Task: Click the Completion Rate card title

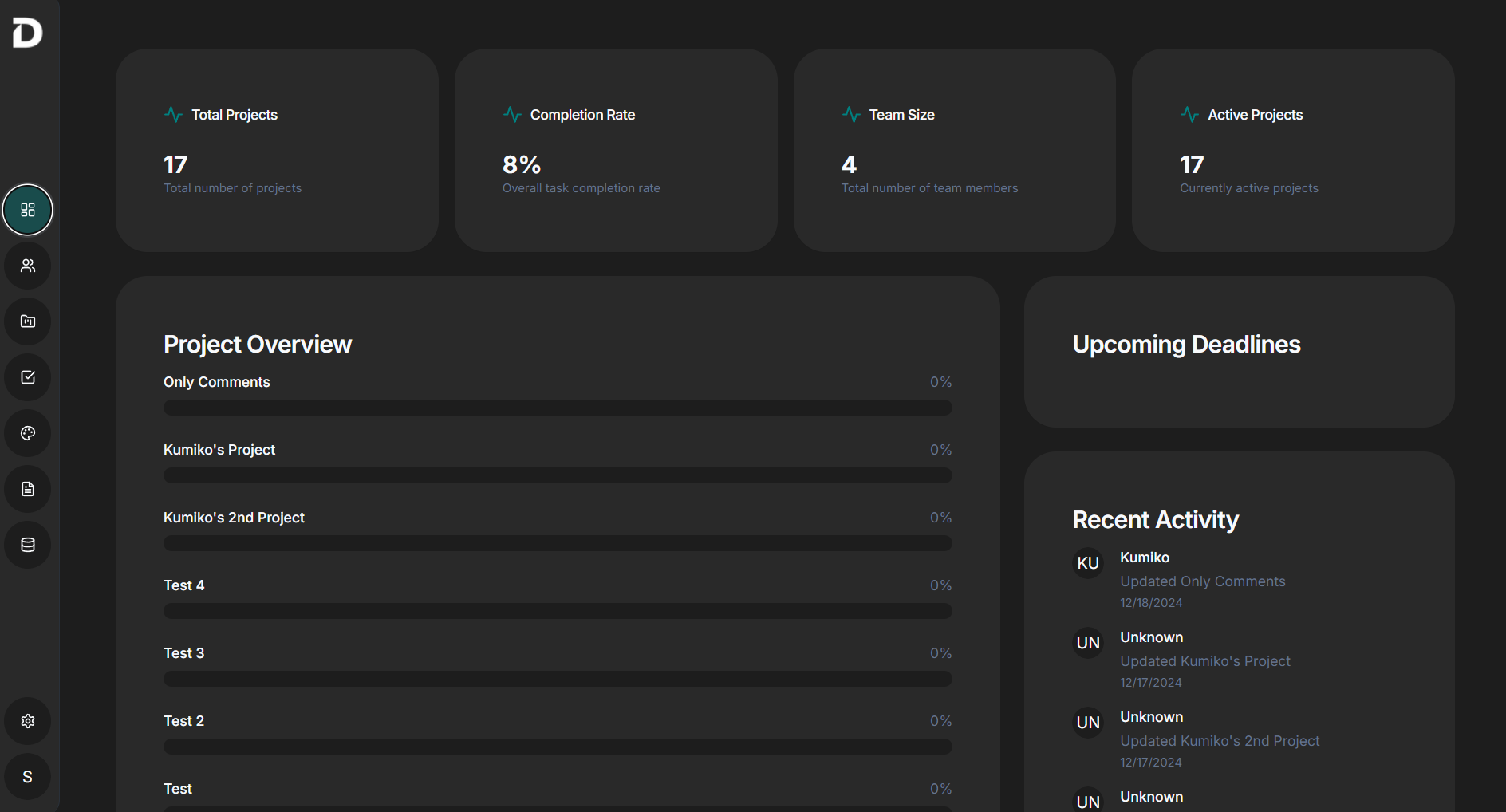Action: click(x=582, y=115)
